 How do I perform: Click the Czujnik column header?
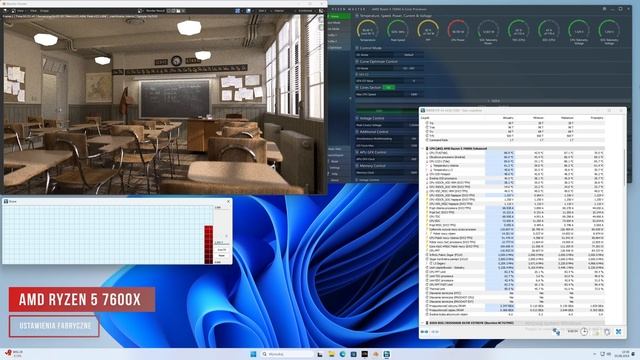(425, 118)
